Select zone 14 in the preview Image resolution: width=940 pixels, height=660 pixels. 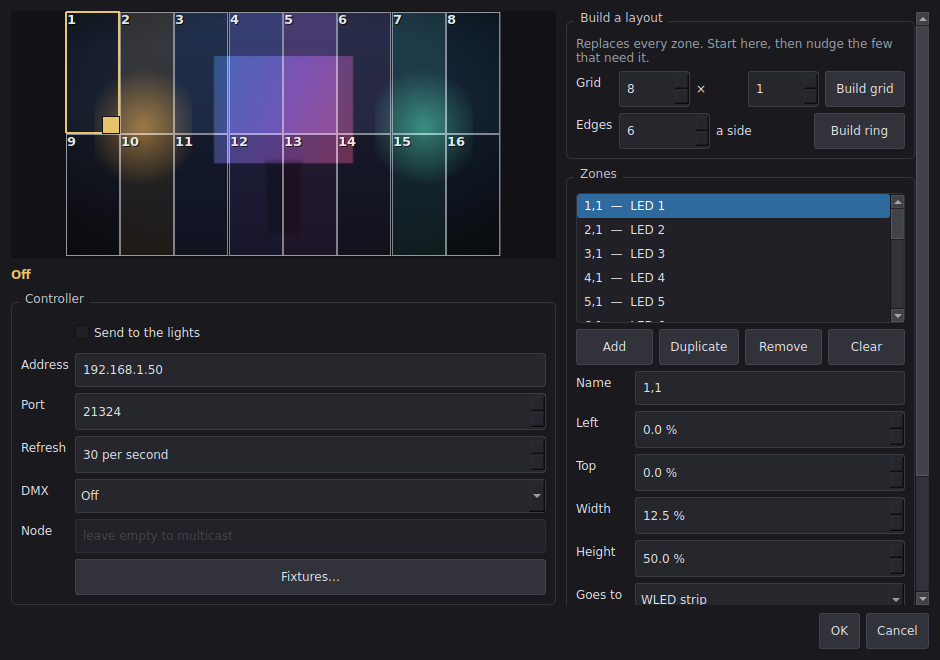(364, 195)
